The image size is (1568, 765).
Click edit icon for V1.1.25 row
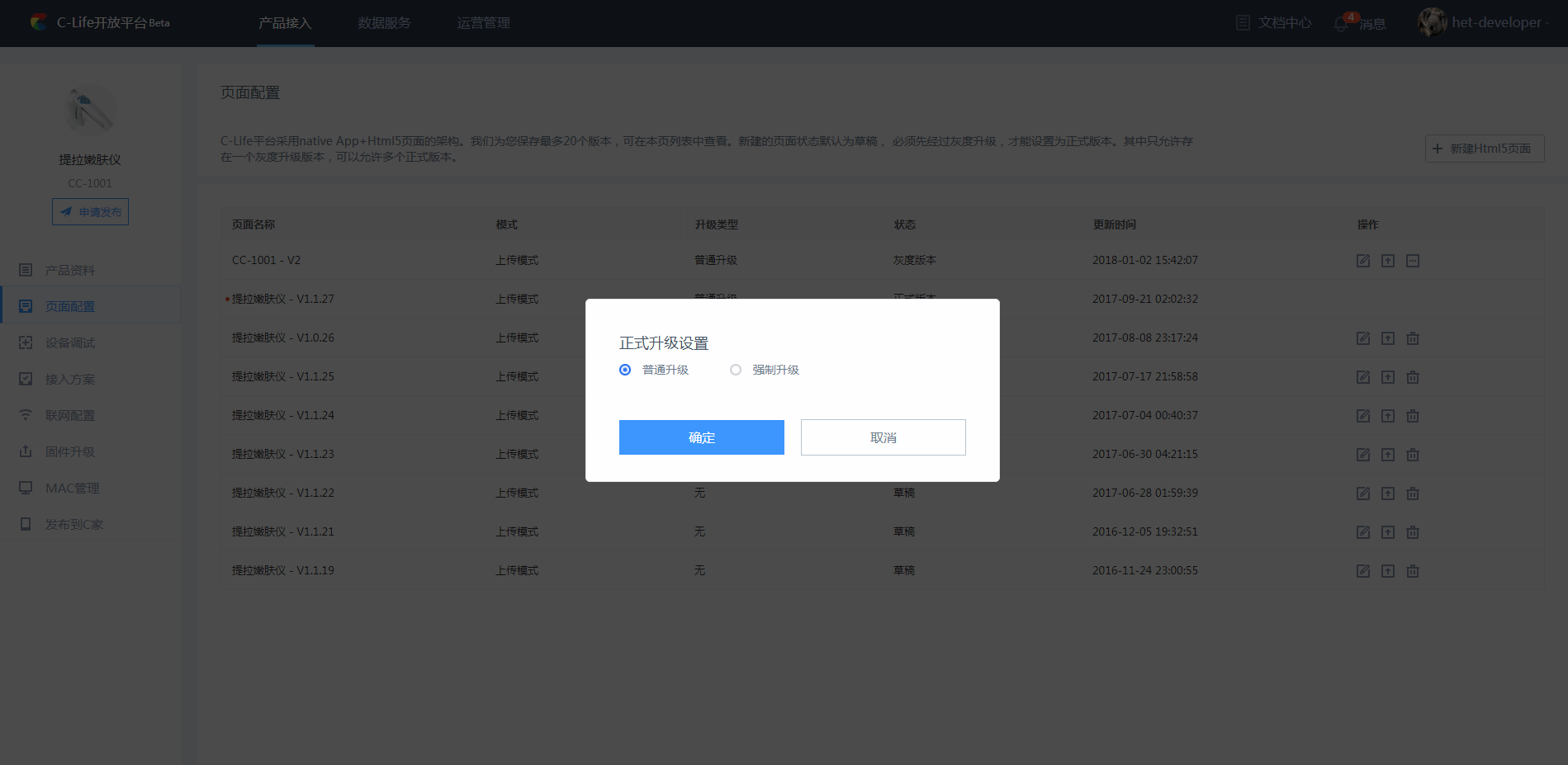[x=1363, y=377]
